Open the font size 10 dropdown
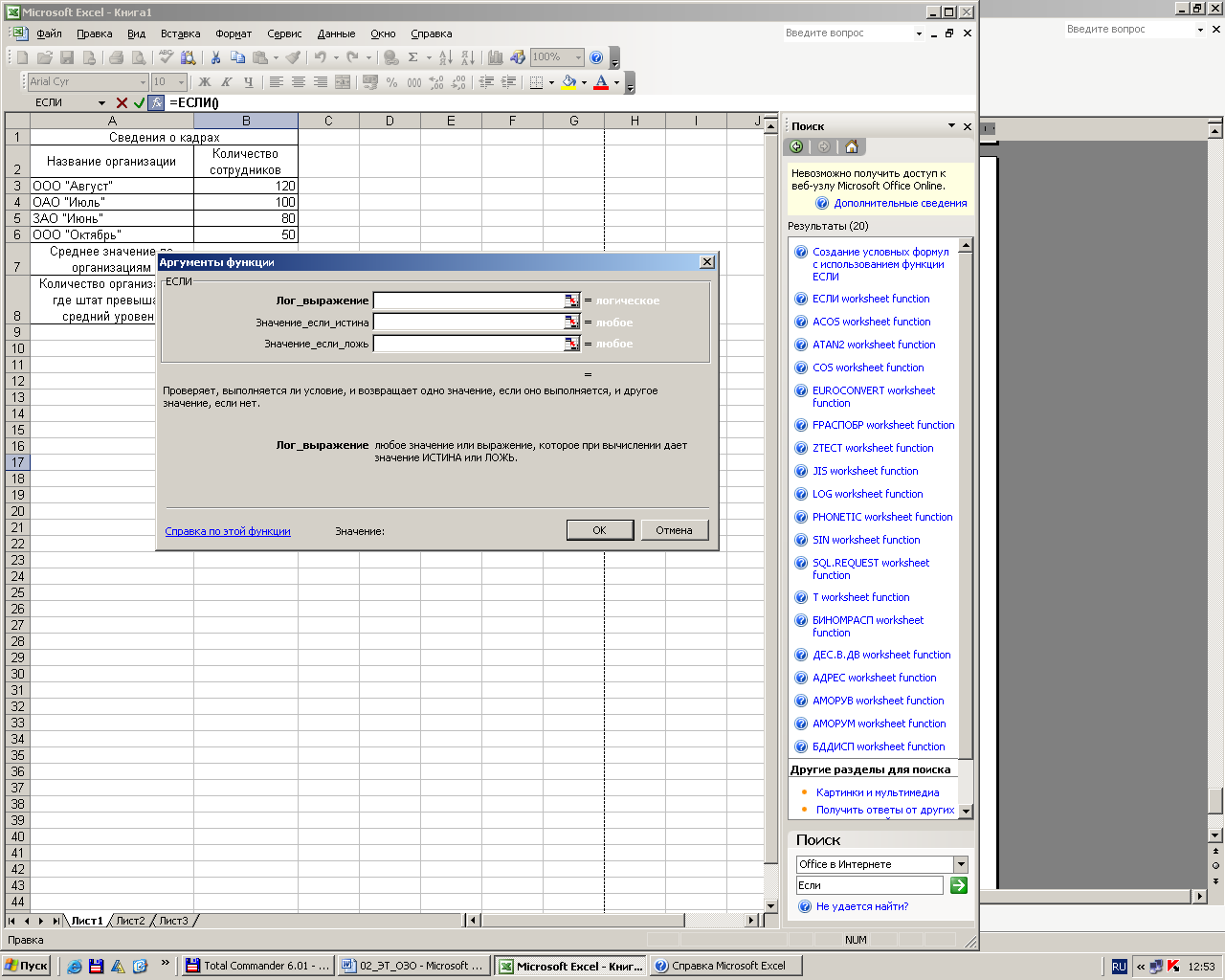 [x=181, y=82]
